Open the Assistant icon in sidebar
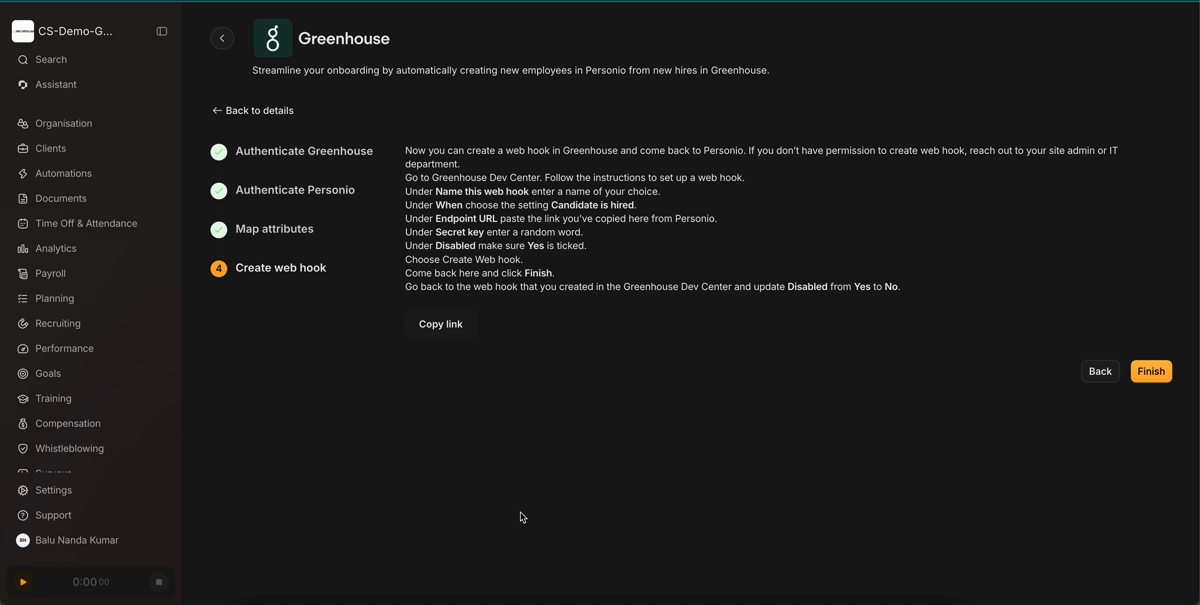This screenshot has width=1200, height=605. coord(23,85)
